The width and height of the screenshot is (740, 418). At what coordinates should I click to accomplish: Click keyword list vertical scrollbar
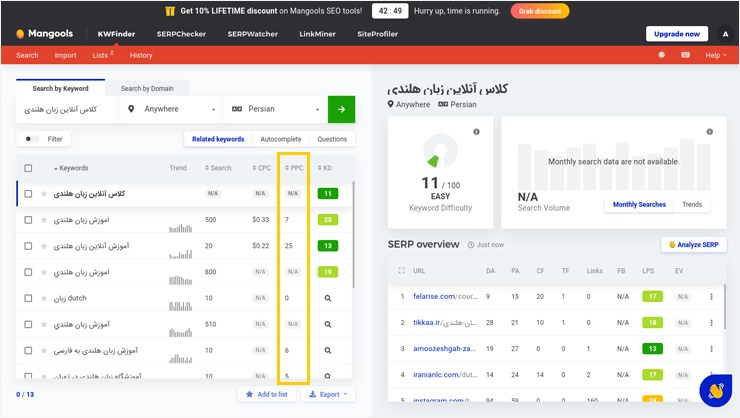353,234
